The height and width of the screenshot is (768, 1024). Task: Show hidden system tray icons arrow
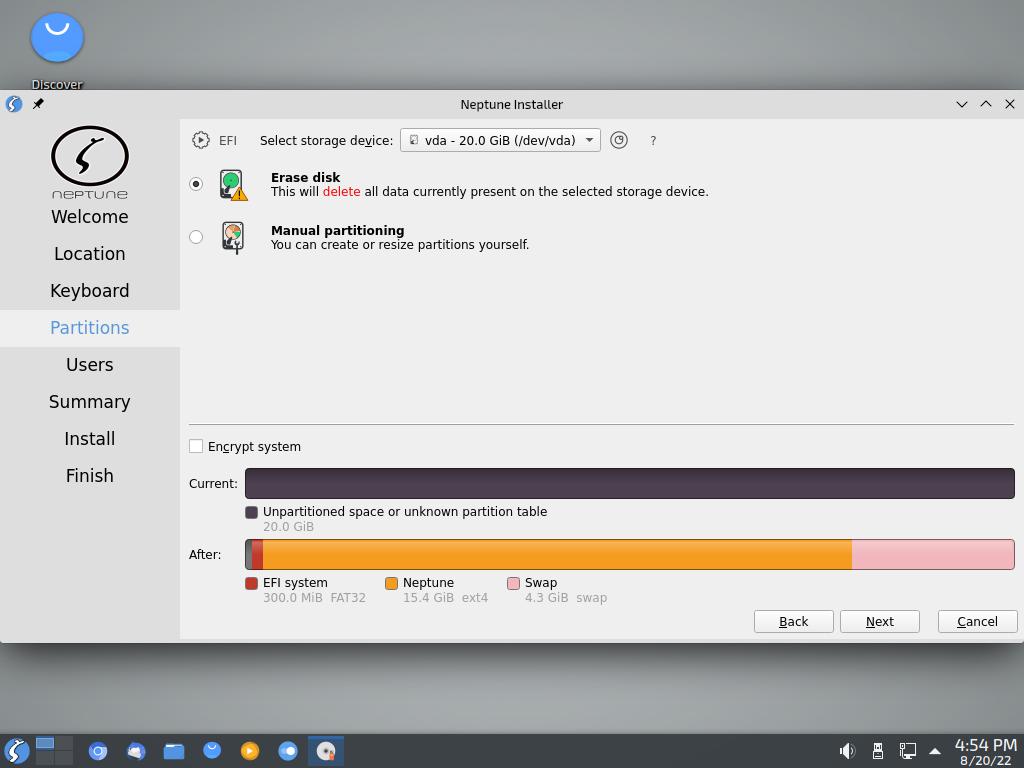[935, 751]
